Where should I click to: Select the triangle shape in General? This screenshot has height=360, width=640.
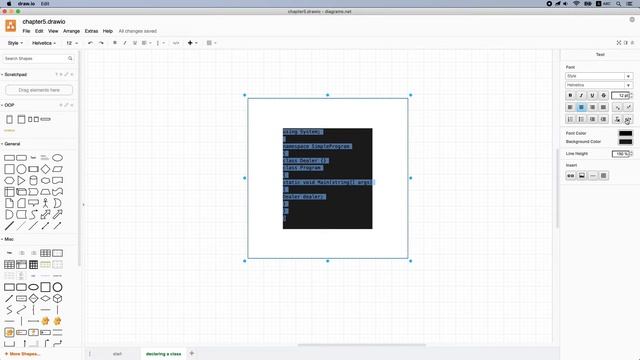pyautogui.click(x=21, y=180)
